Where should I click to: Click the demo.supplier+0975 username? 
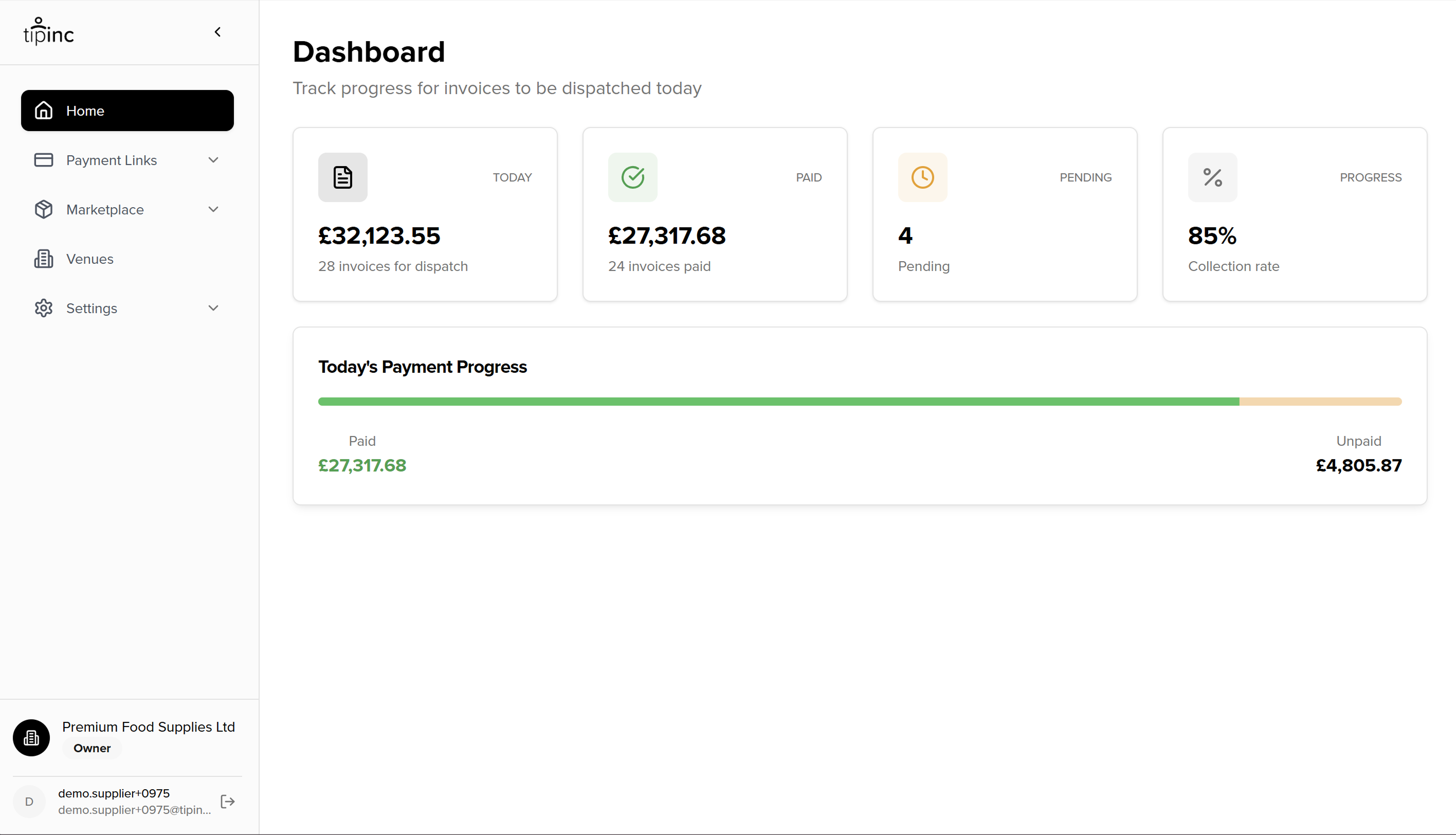pyautogui.click(x=114, y=793)
